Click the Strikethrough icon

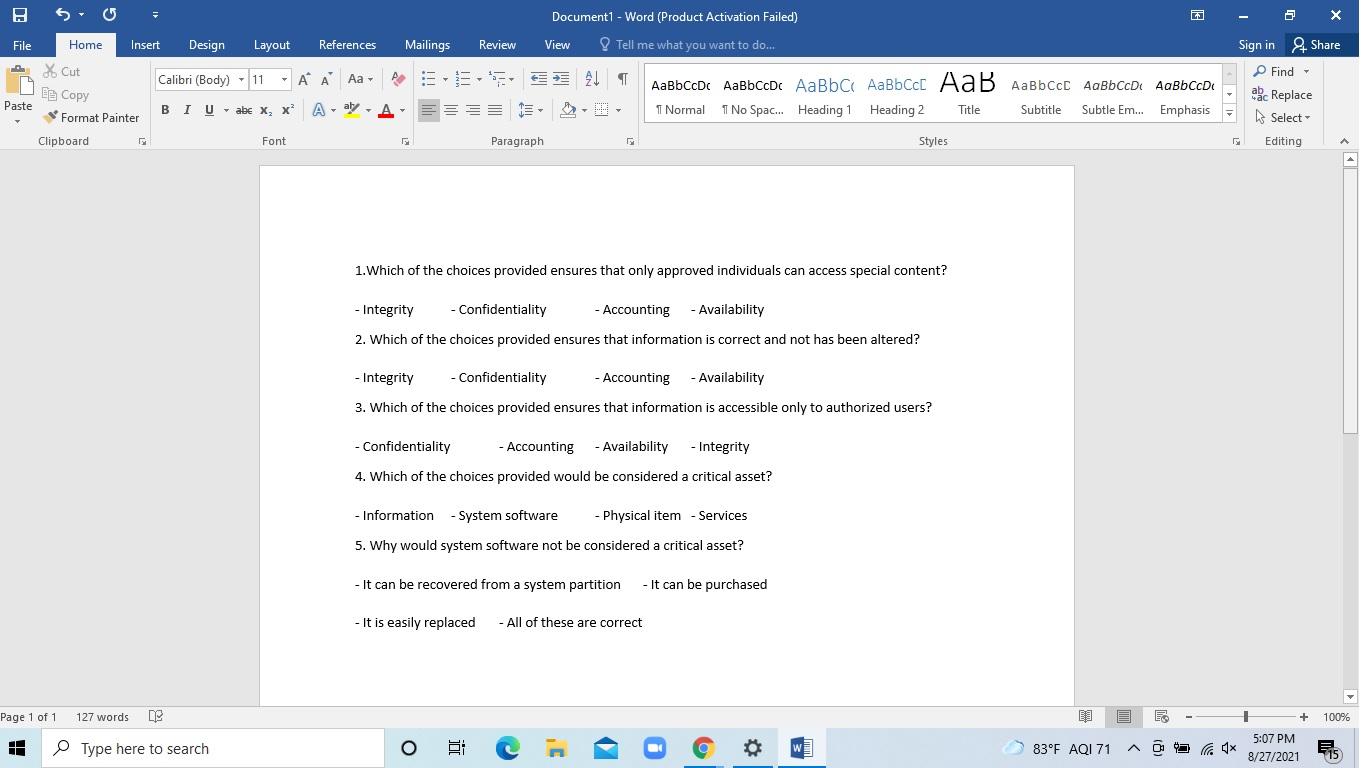[243, 110]
